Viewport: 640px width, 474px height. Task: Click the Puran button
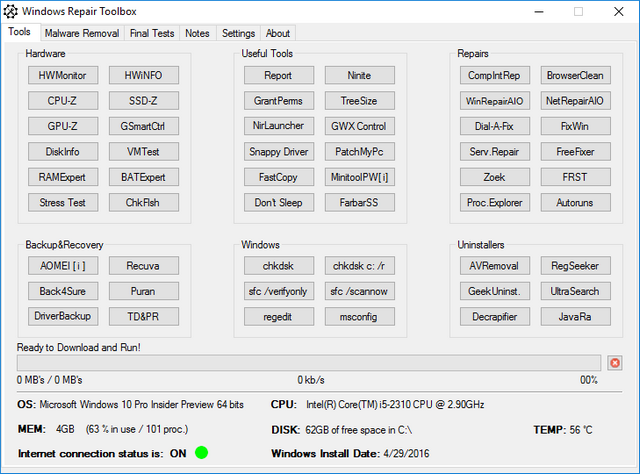[144, 291]
